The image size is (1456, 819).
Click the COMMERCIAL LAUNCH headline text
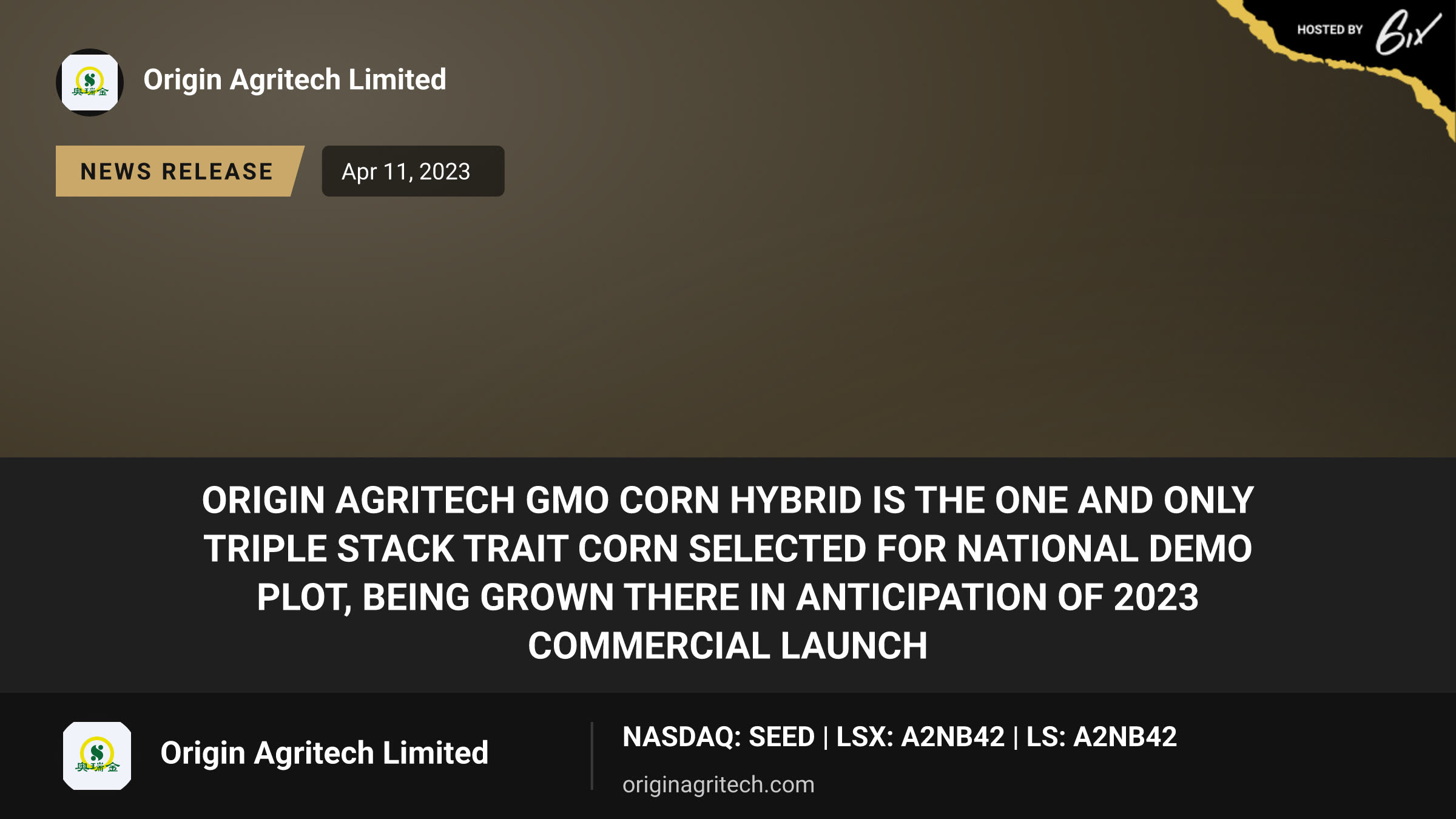728,645
